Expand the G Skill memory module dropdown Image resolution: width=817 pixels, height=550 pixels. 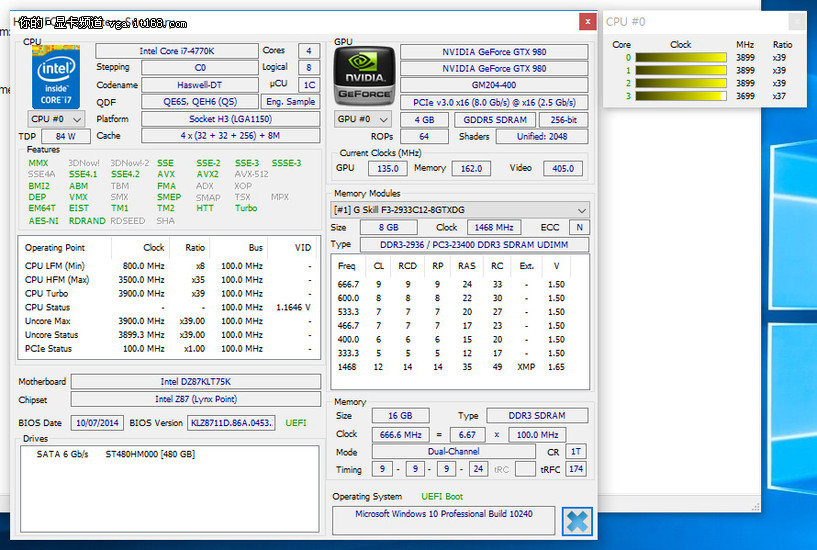pyautogui.click(x=460, y=210)
